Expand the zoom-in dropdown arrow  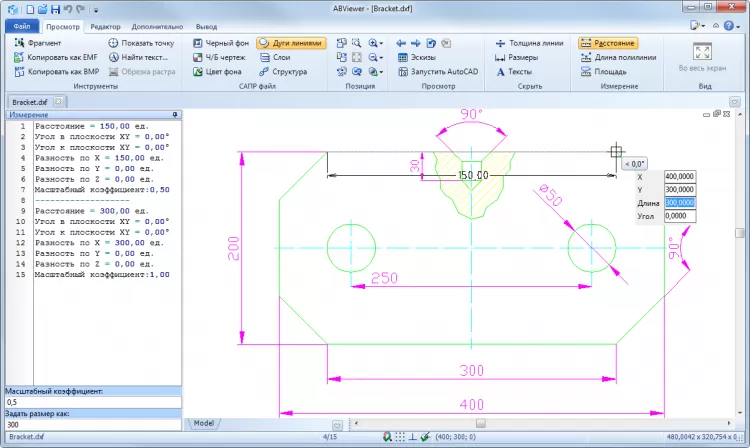[x=381, y=44]
